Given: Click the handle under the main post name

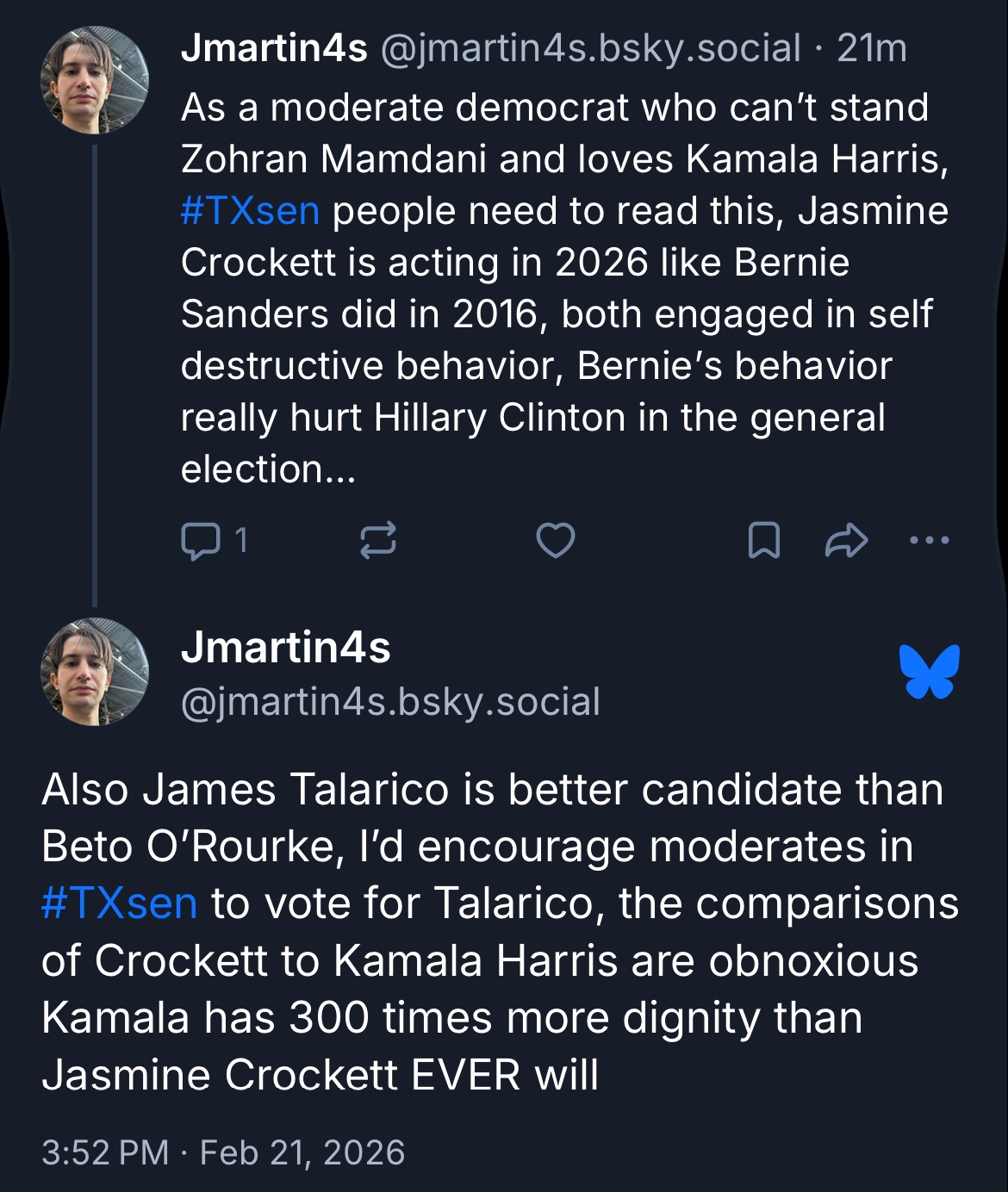Looking at the screenshot, I should (390, 702).
